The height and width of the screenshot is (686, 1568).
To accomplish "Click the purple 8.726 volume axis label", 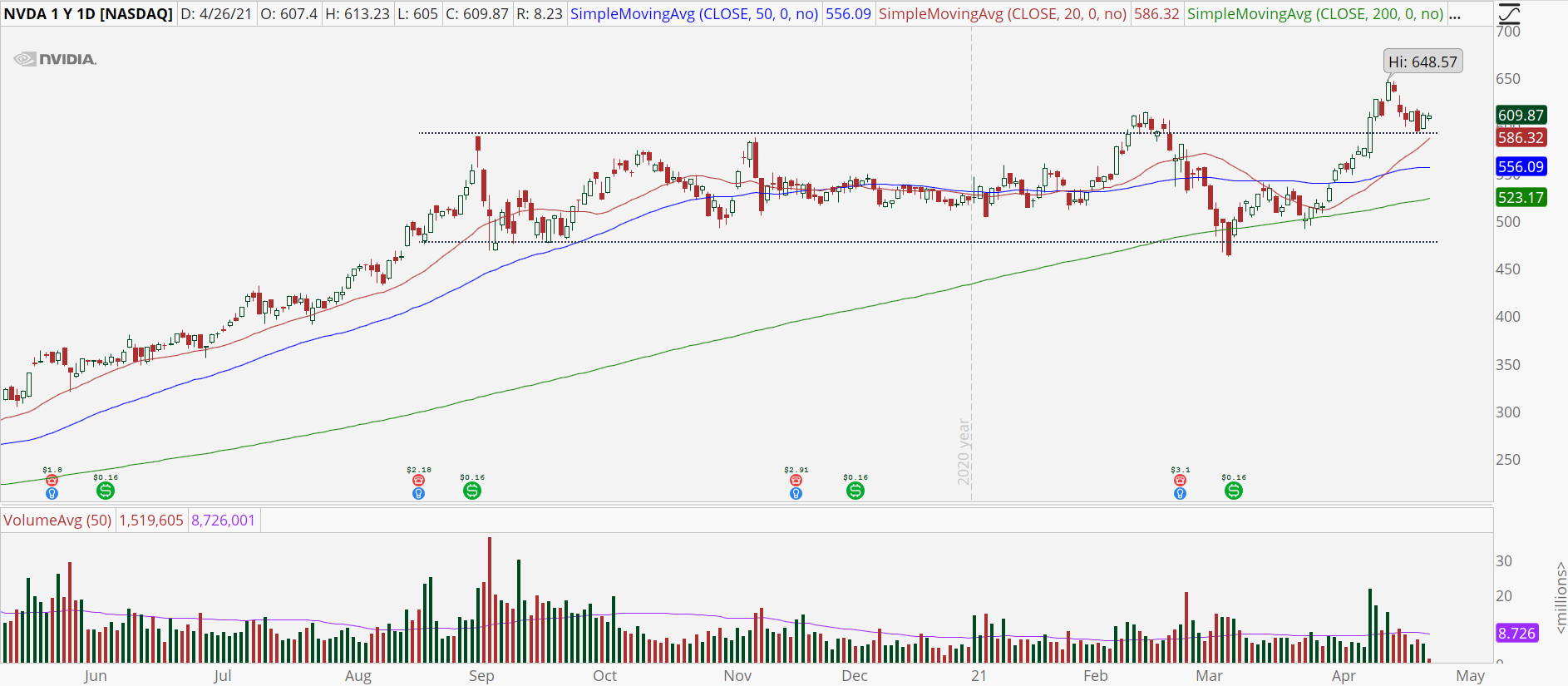I will (x=1516, y=633).
